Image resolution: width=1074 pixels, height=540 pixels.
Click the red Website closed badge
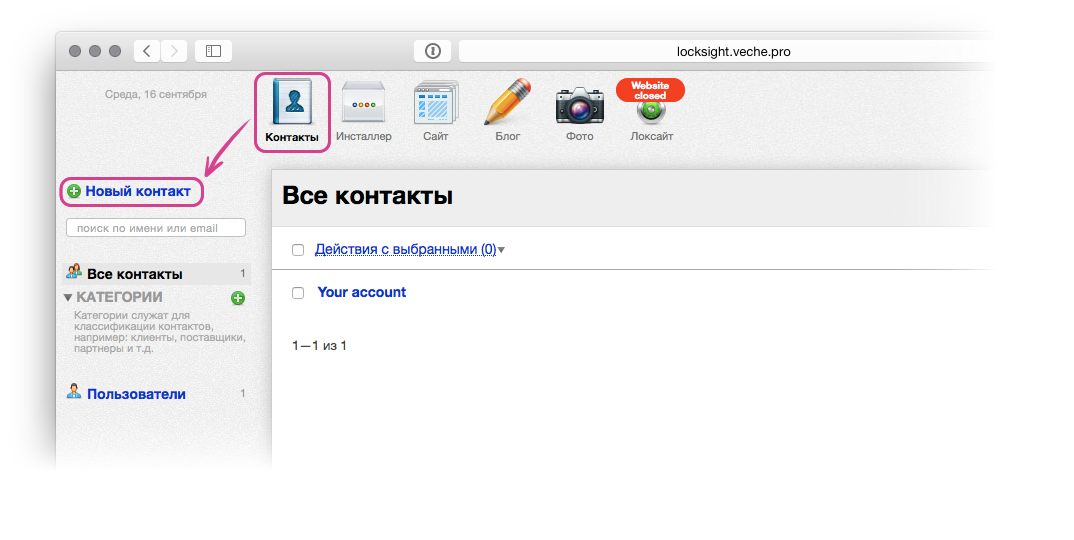(x=650, y=90)
